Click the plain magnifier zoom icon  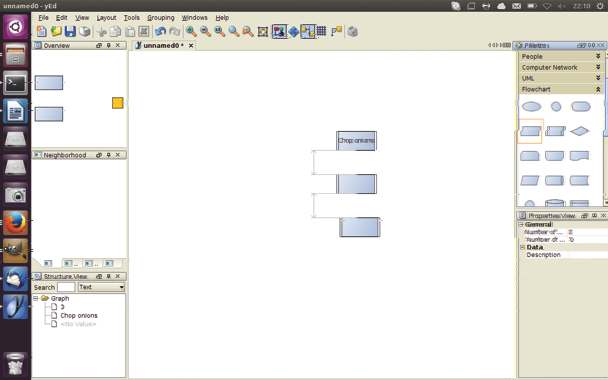coord(233,31)
